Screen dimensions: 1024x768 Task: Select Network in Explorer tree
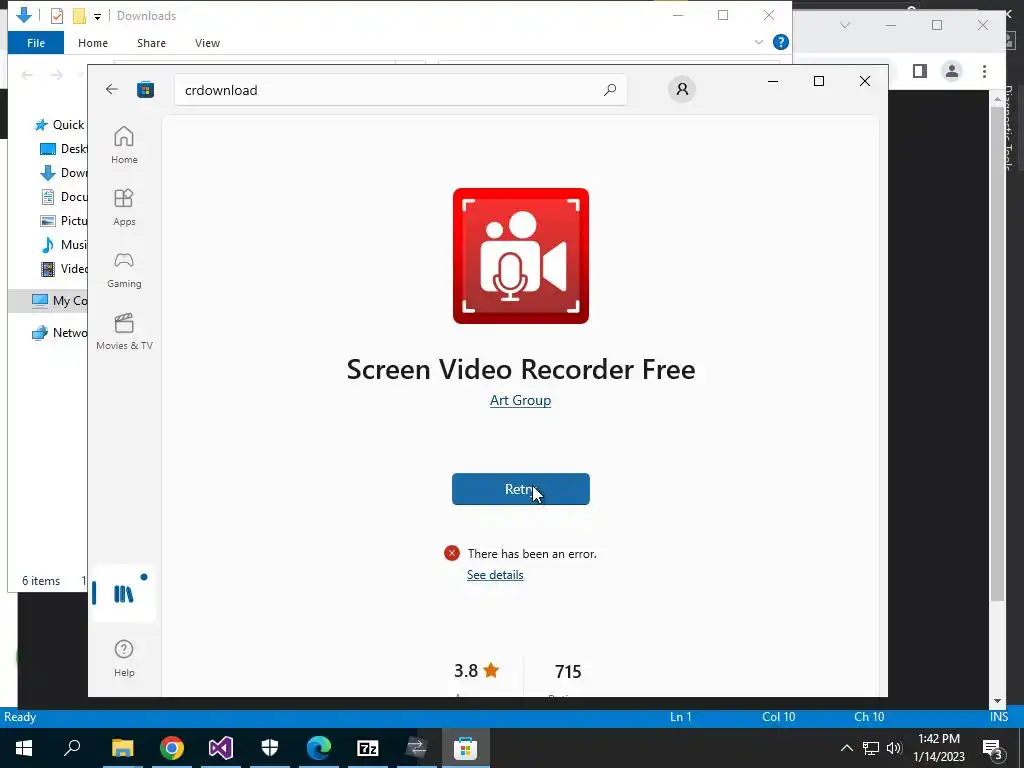(59, 332)
